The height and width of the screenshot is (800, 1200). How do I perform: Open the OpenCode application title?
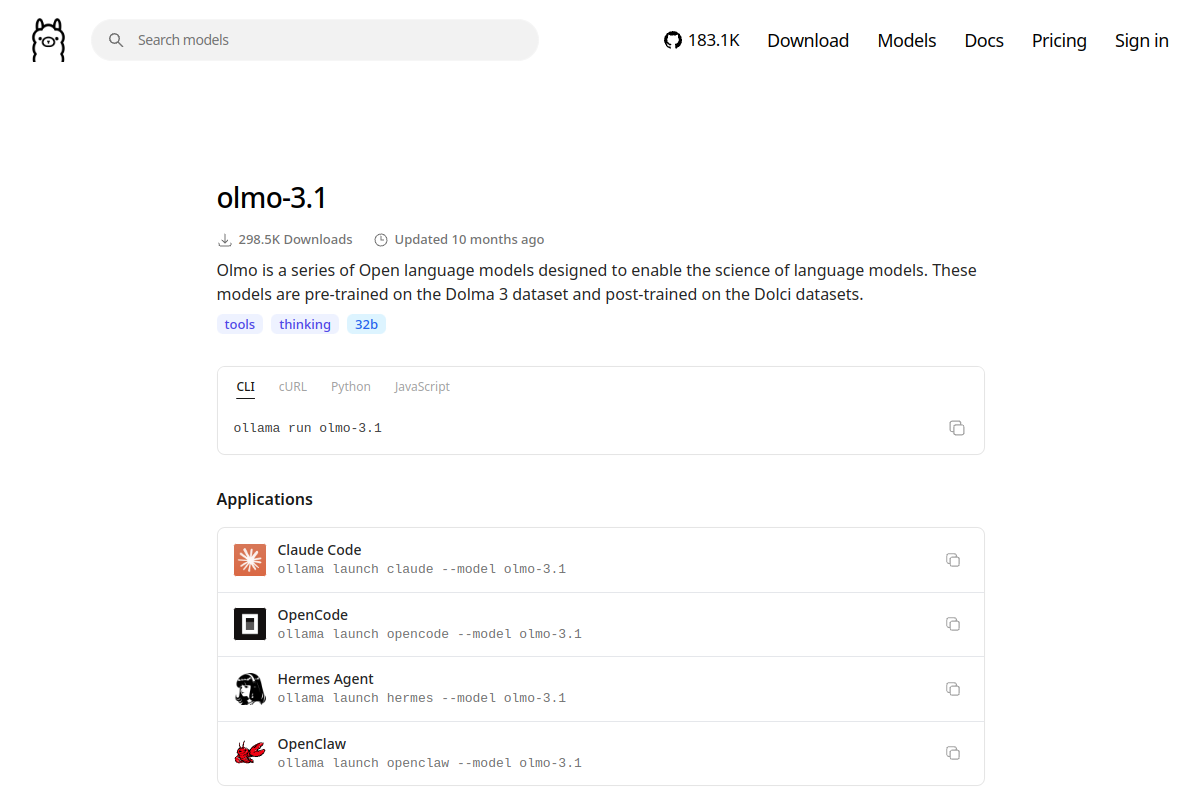coord(313,615)
